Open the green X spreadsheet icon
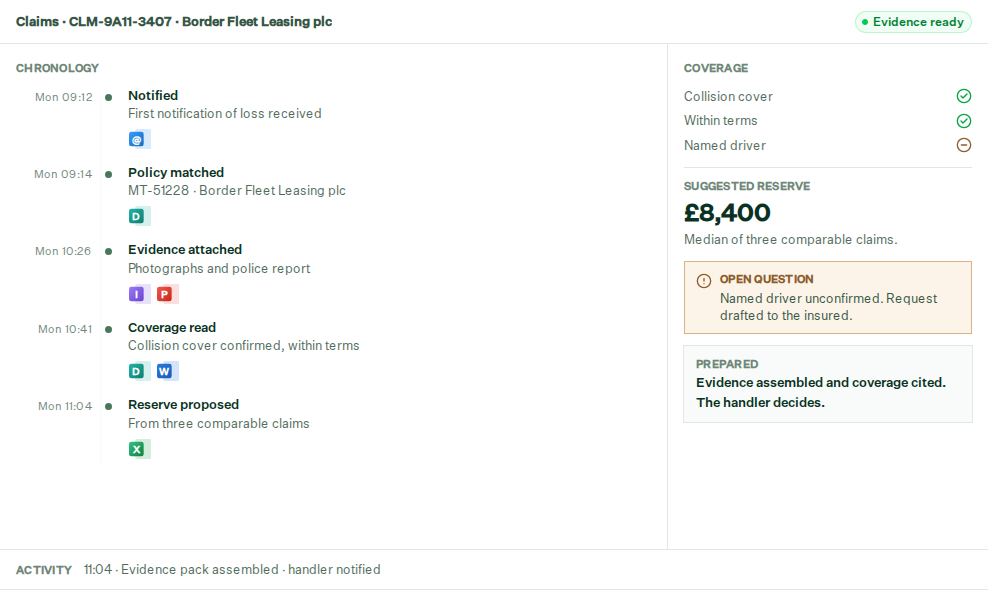This screenshot has height=590, width=988. pyautogui.click(x=137, y=449)
